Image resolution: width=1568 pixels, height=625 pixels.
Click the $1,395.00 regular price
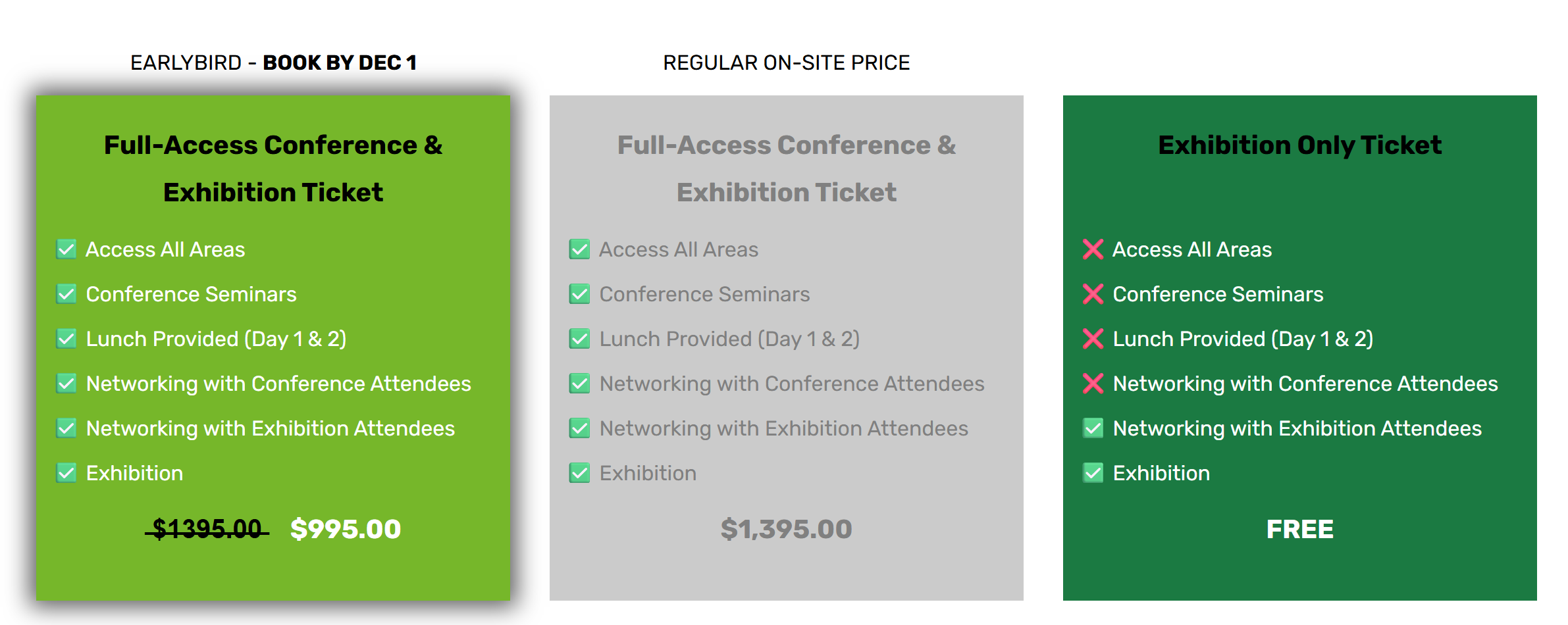(787, 529)
